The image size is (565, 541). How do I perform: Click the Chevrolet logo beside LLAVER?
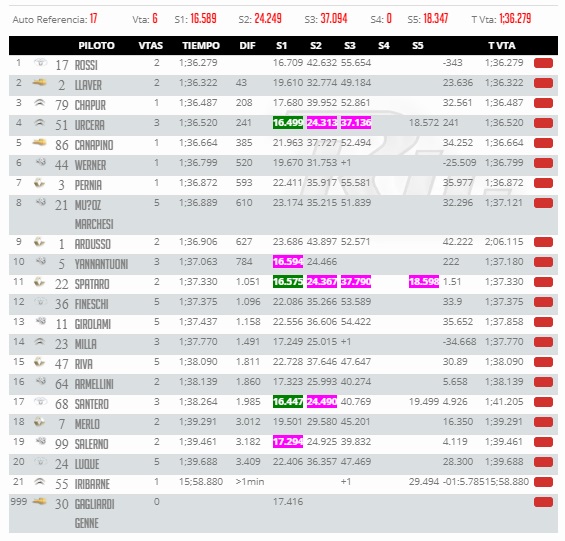tap(40, 83)
